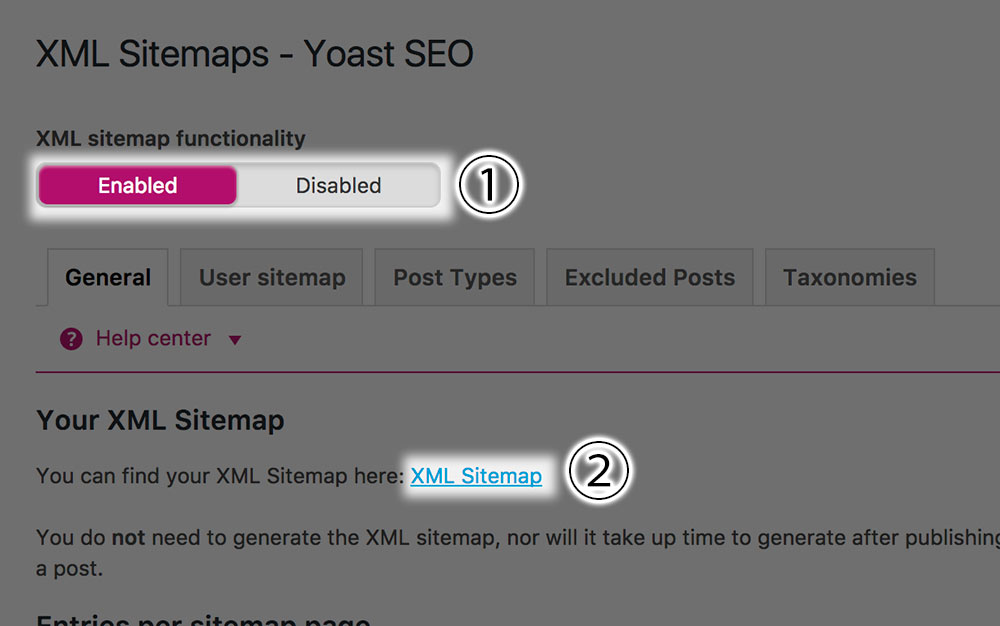The image size is (1000, 626).
Task: Click the circled number 2 annotation
Action: click(x=598, y=470)
